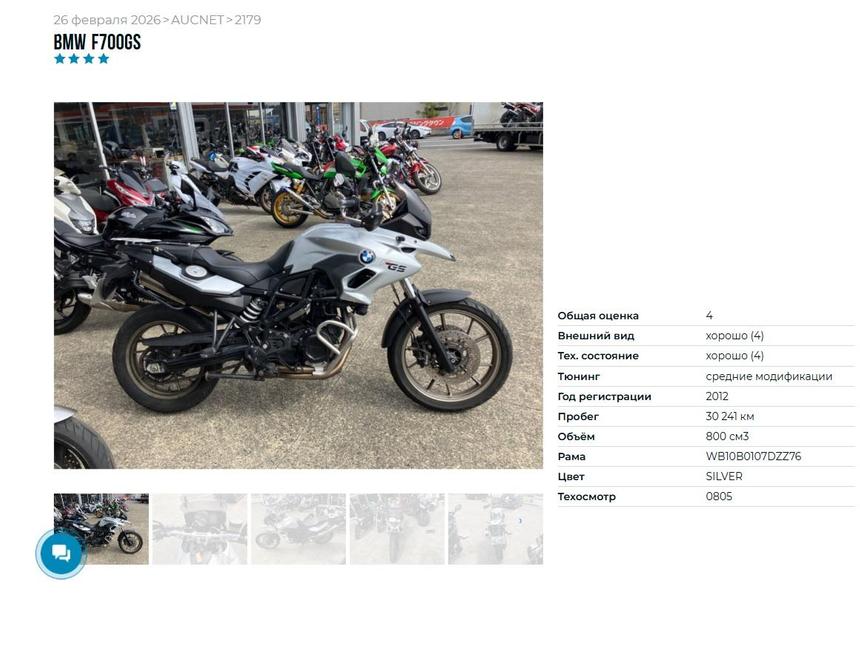Click the Год регистрации value 2012

point(717,396)
